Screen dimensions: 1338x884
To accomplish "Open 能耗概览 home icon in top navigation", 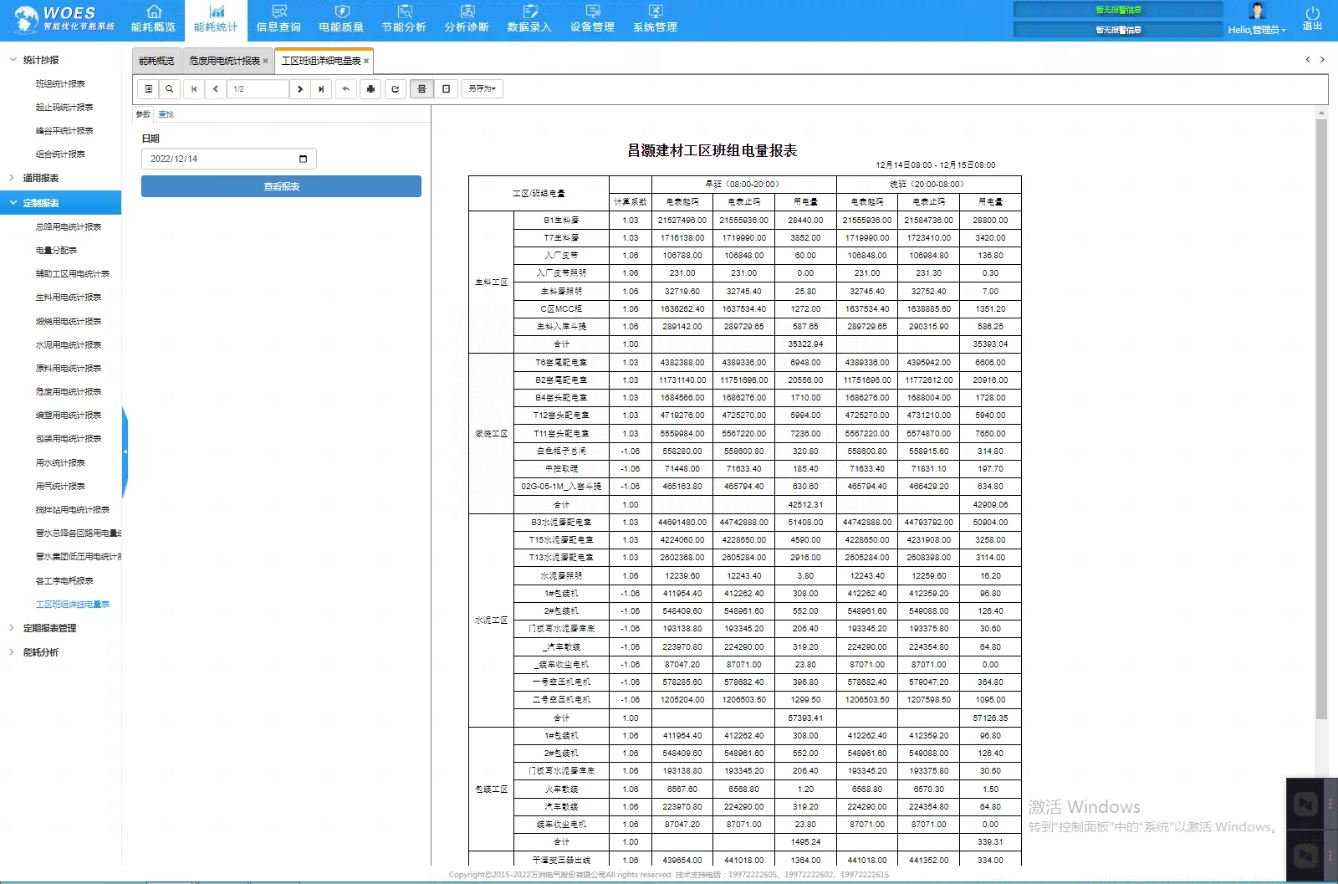I will click(153, 19).
